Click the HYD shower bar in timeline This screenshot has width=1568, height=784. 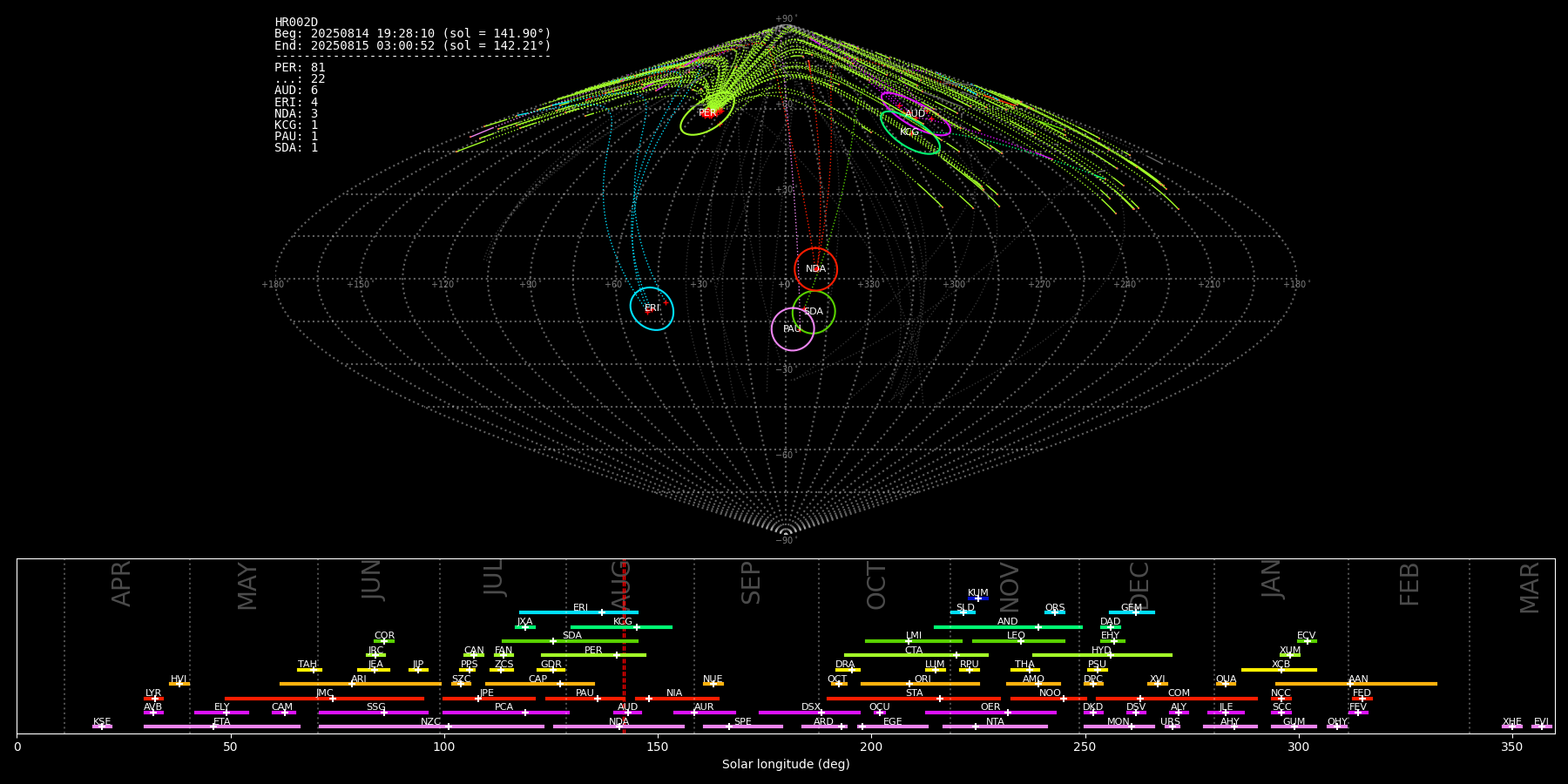click(x=1102, y=655)
